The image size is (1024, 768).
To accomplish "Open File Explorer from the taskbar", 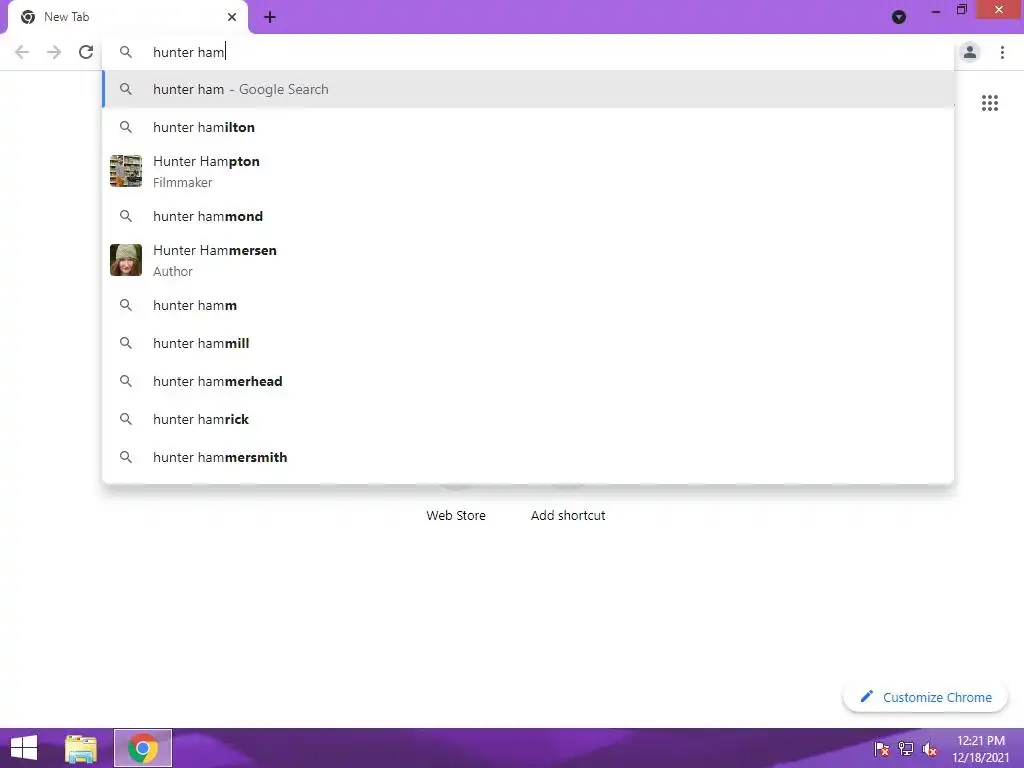I will [x=81, y=748].
